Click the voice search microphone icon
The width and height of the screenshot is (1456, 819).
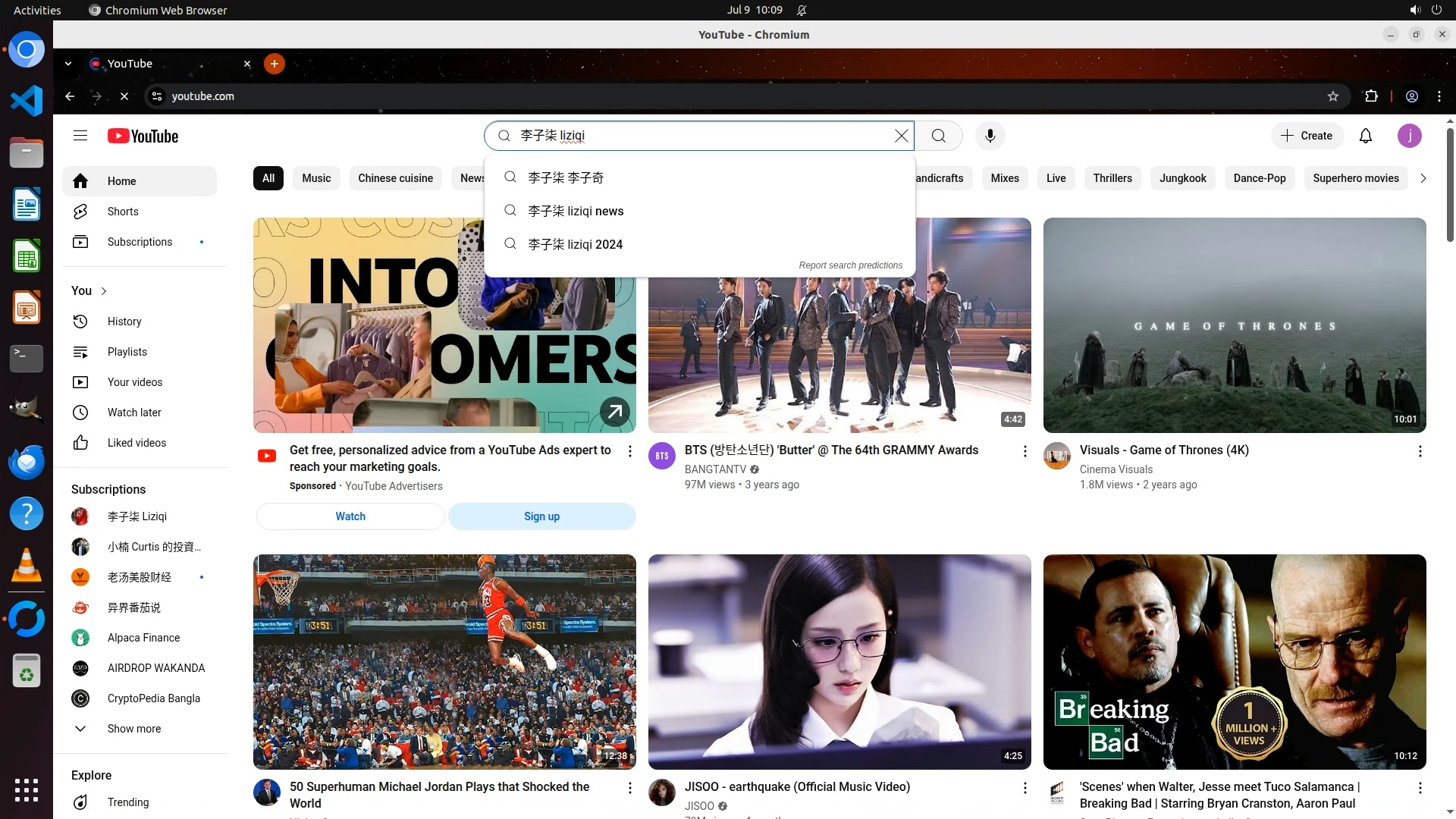pos(990,136)
